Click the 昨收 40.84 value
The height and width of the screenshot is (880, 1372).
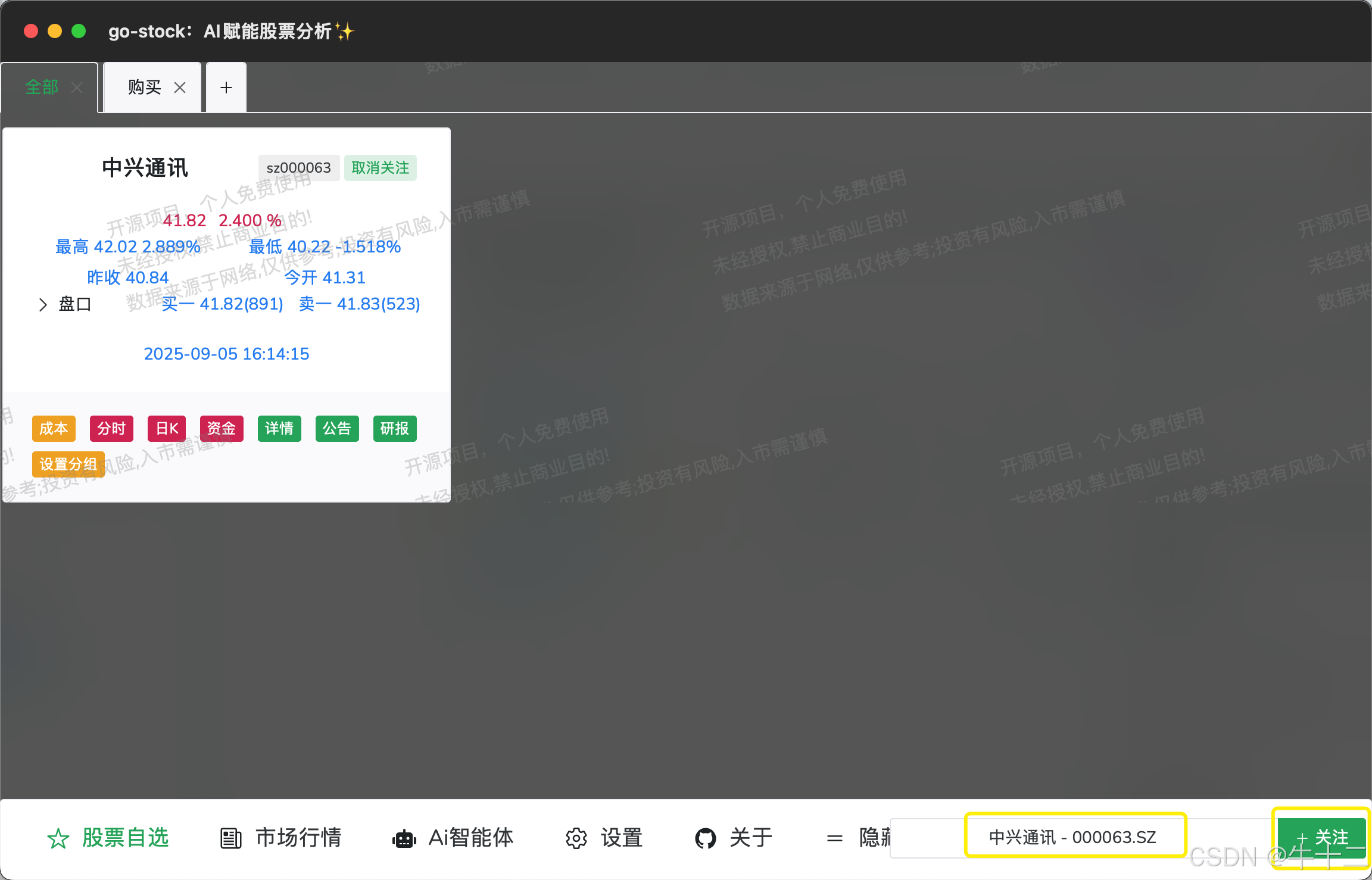point(128,277)
